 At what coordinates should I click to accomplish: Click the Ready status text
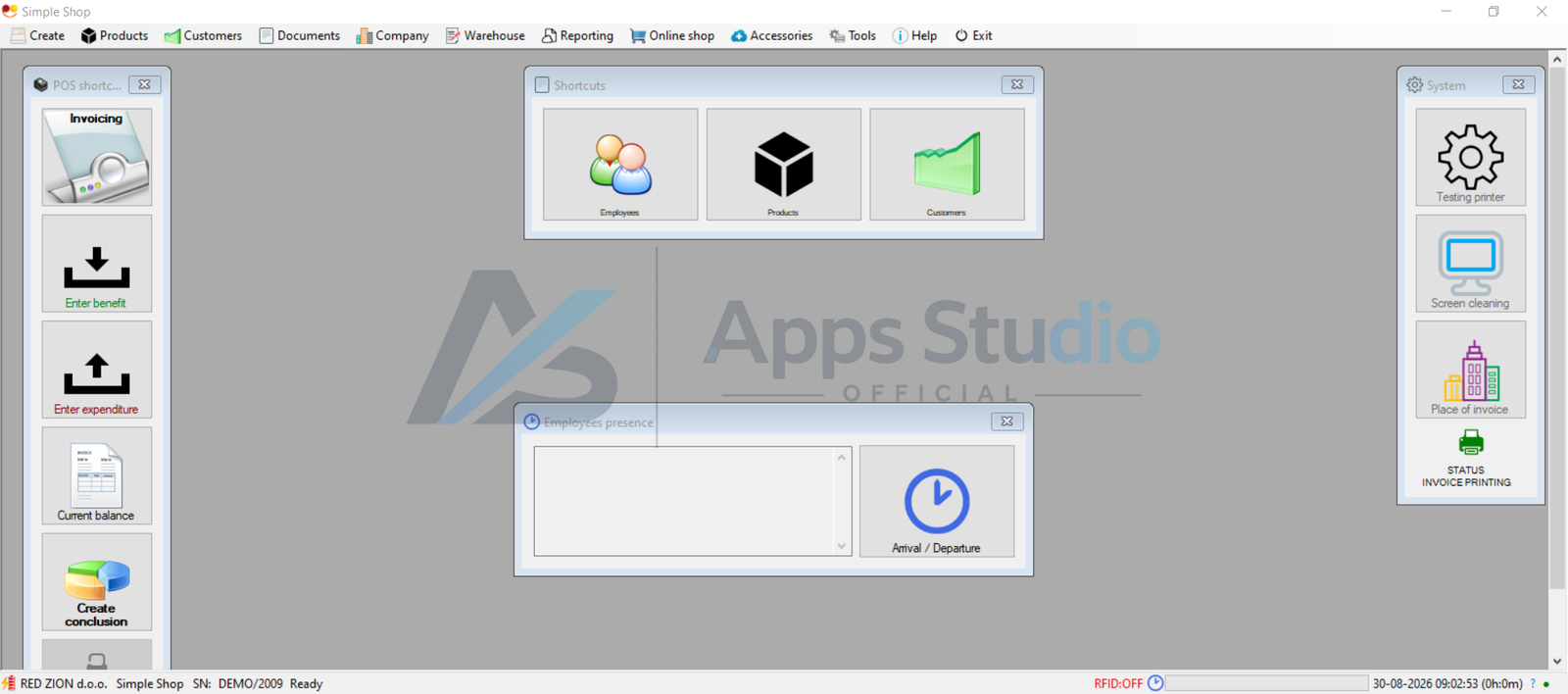click(x=306, y=683)
